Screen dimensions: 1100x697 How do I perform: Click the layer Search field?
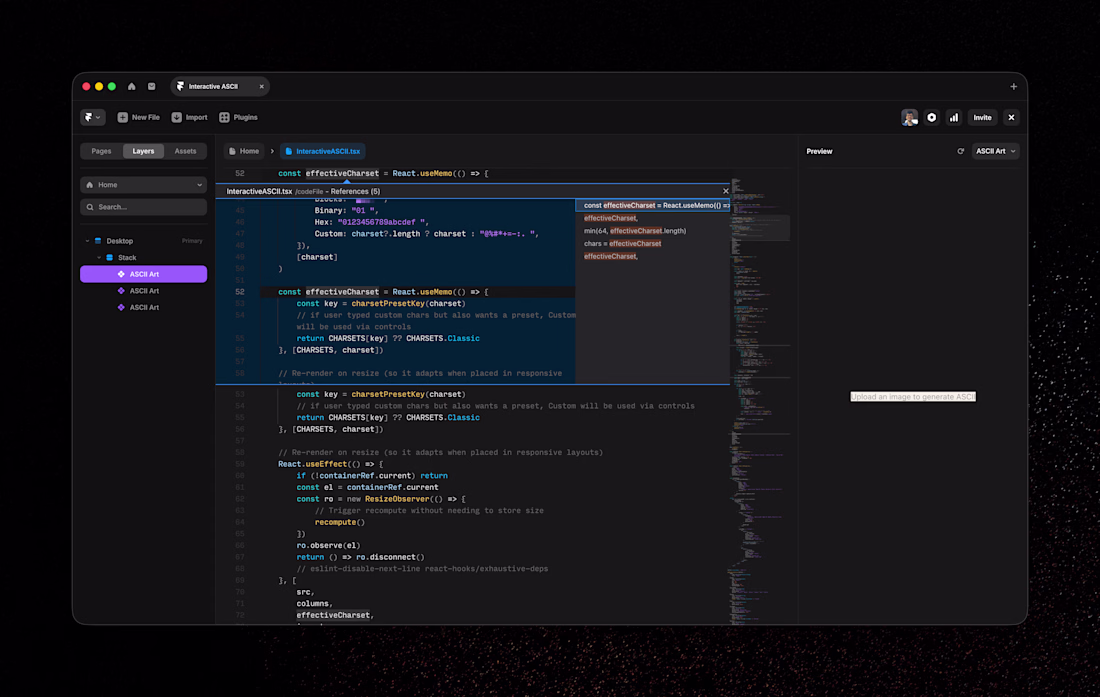[x=143, y=207]
